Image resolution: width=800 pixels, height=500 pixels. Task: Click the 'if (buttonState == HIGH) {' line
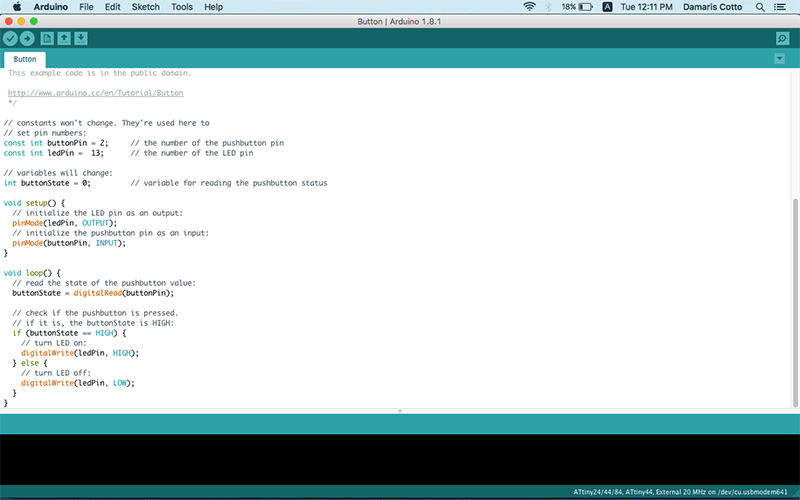69,333
